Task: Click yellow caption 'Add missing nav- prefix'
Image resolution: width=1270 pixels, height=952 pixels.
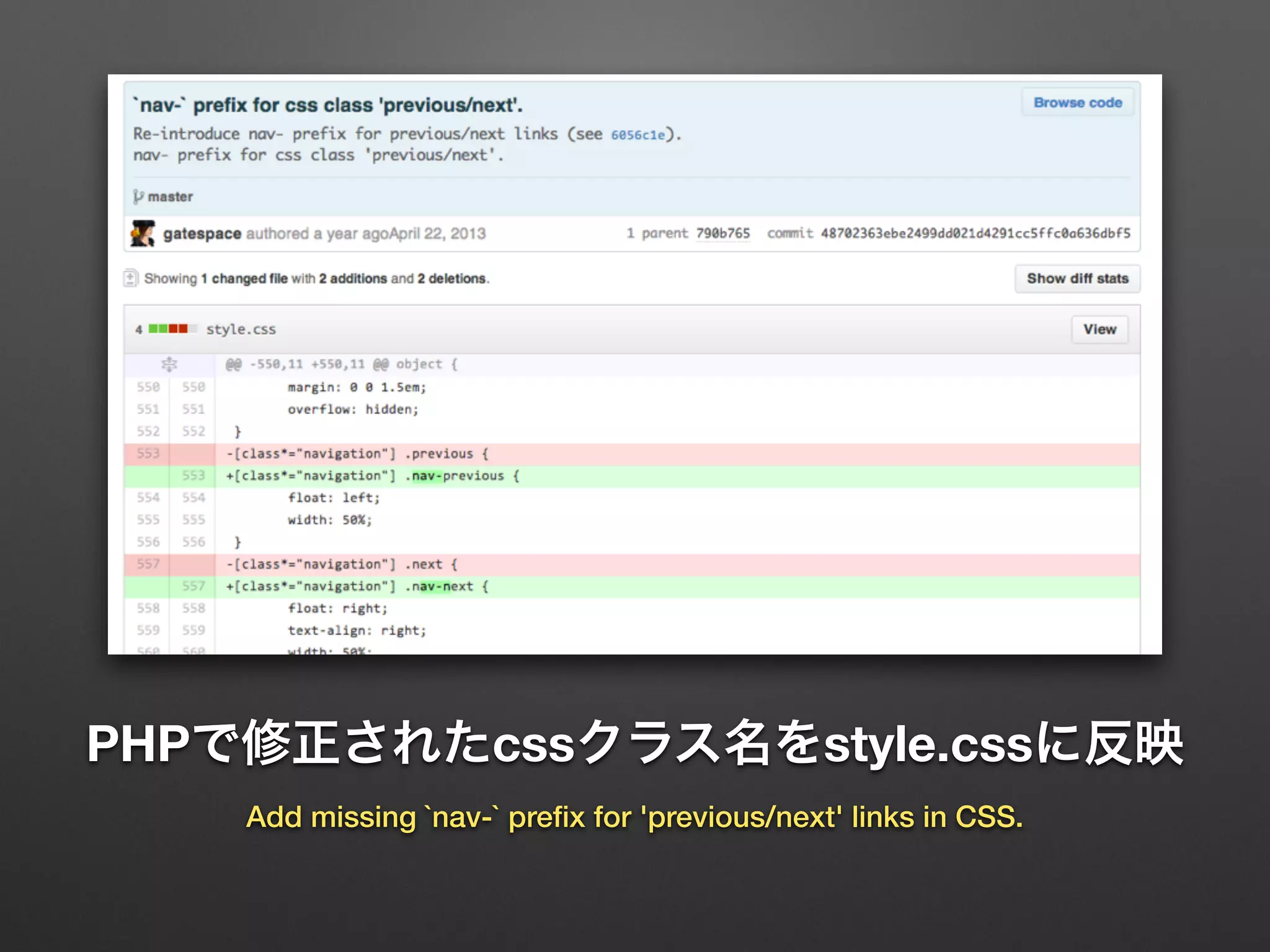Action: [x=634, y=817]
